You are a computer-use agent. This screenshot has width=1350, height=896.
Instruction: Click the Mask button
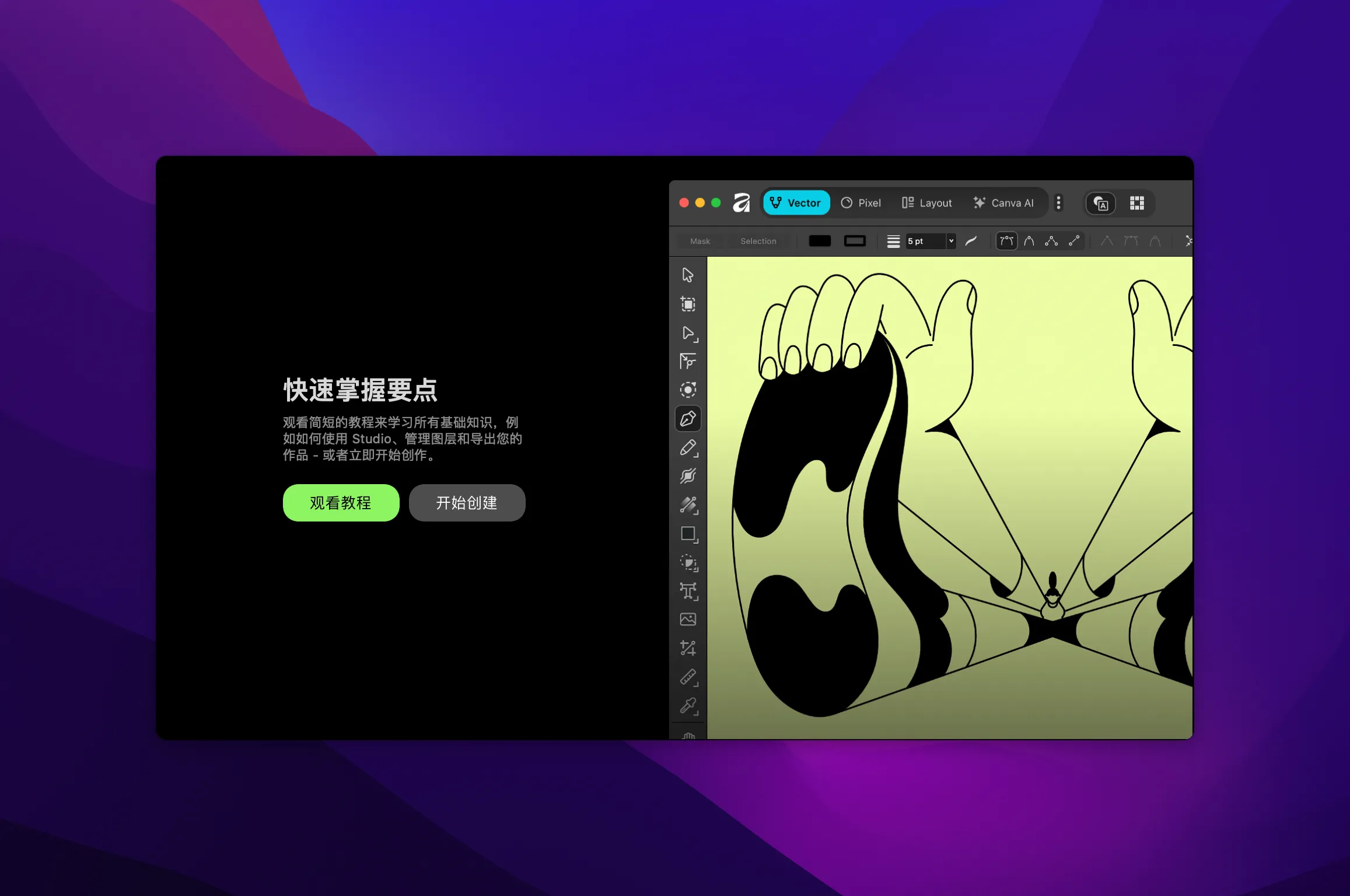click(700, 242)
